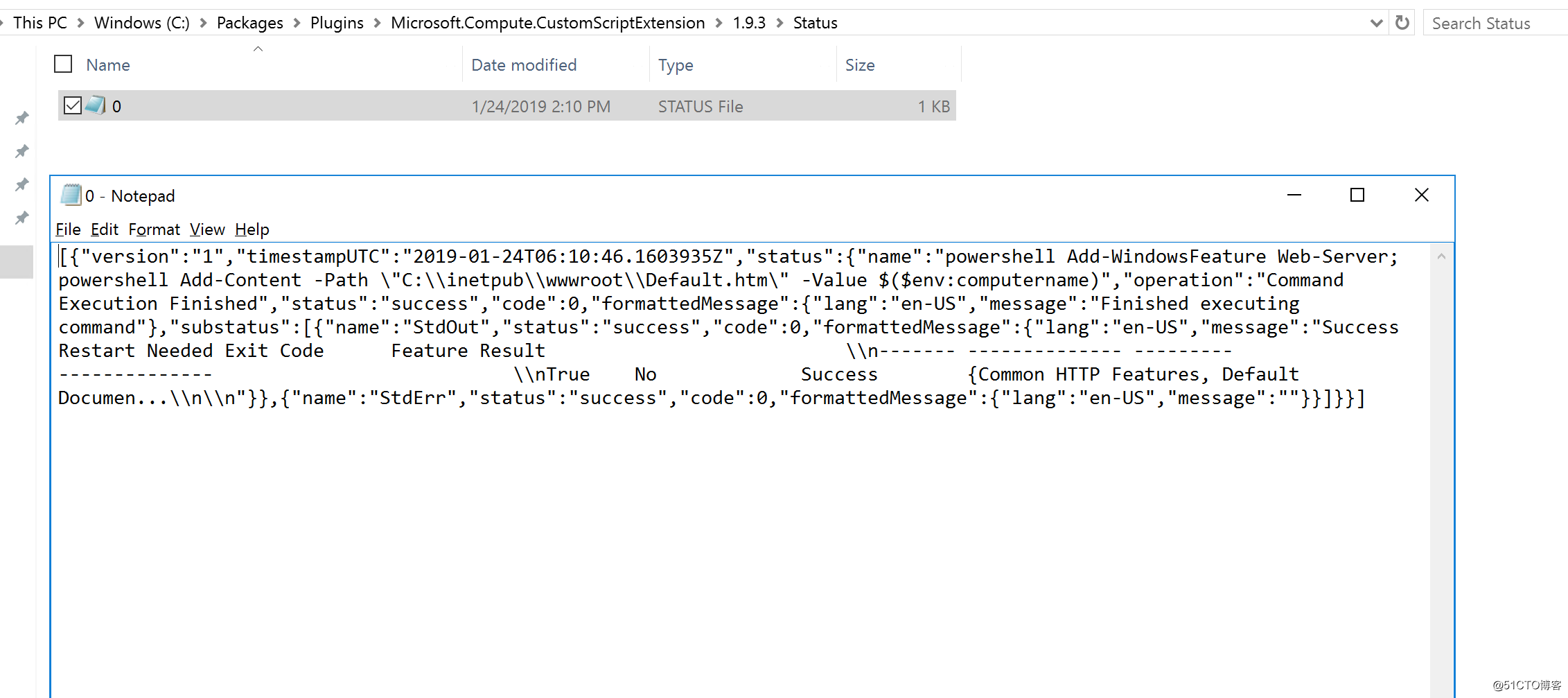Click text "timestampUTC" in Notepad

313,256
